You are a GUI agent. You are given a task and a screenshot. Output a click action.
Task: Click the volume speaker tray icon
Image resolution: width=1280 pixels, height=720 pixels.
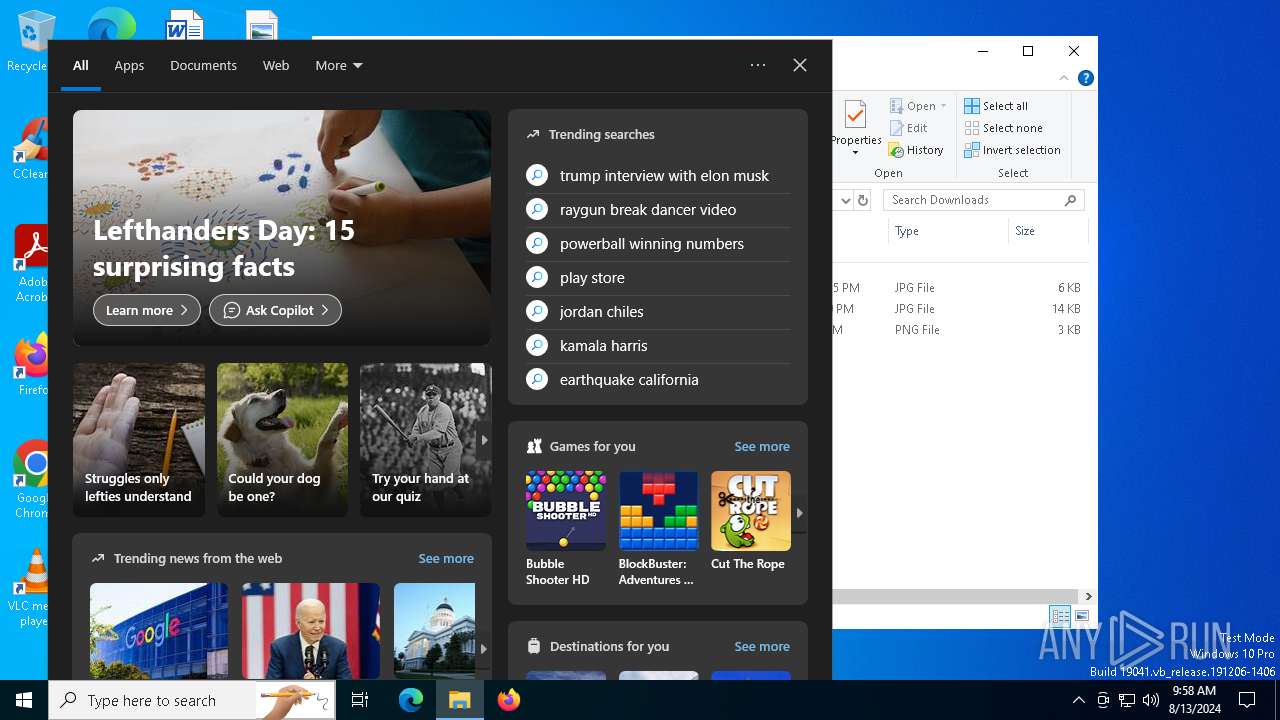(1151, 700)
